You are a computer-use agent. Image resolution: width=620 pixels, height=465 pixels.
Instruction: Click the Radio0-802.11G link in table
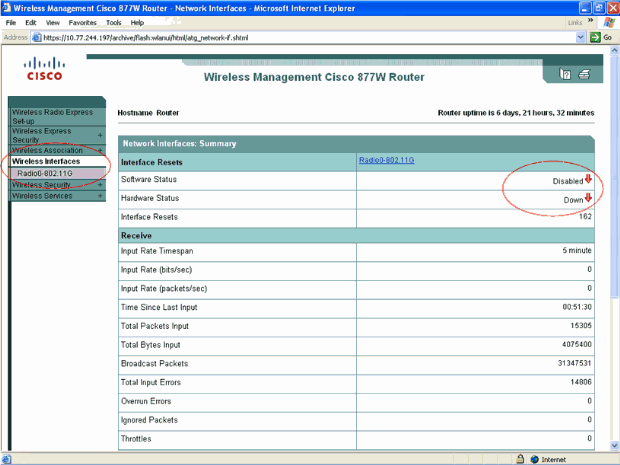click(x=386, y=160)
